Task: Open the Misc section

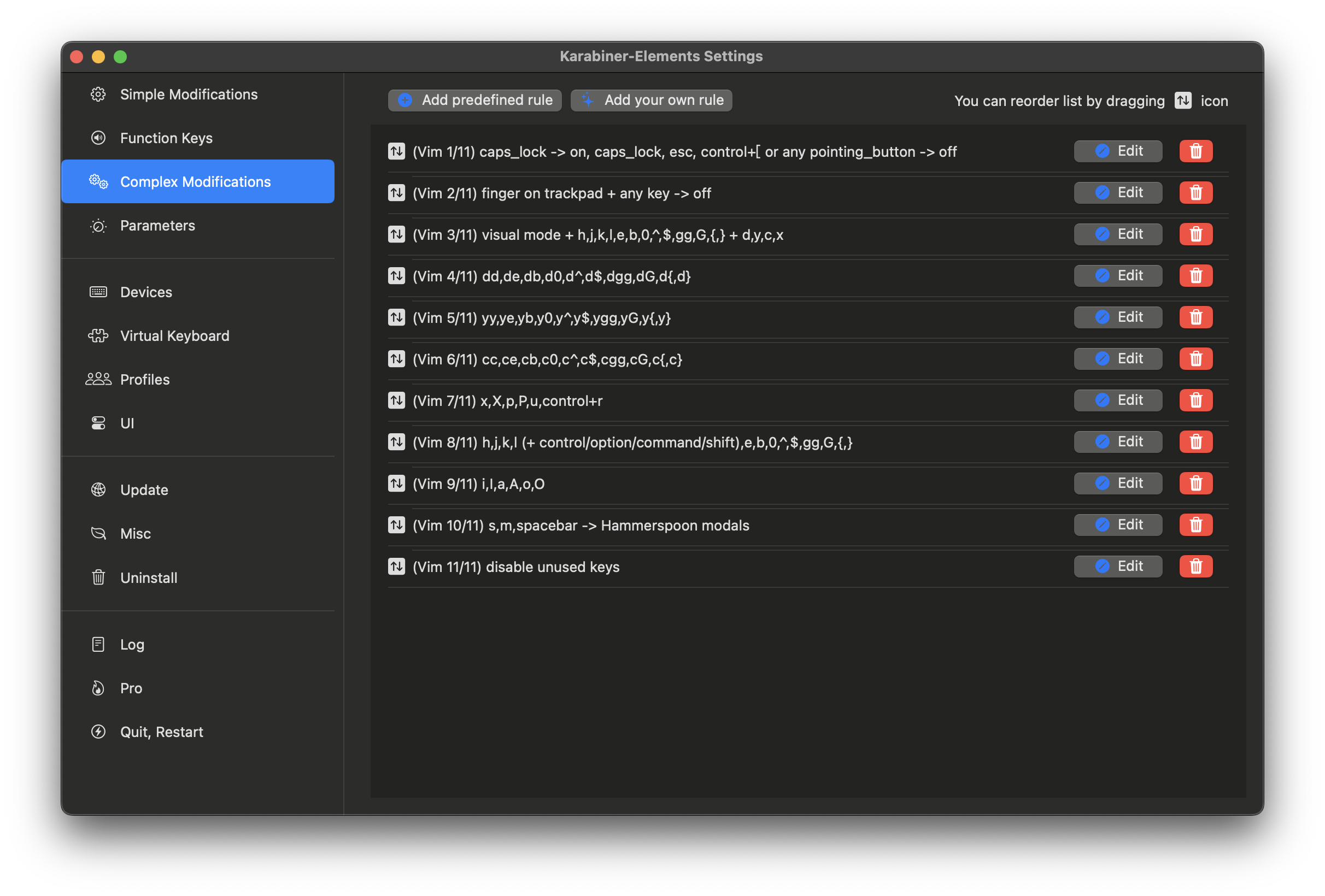Action: coord(135,533)
